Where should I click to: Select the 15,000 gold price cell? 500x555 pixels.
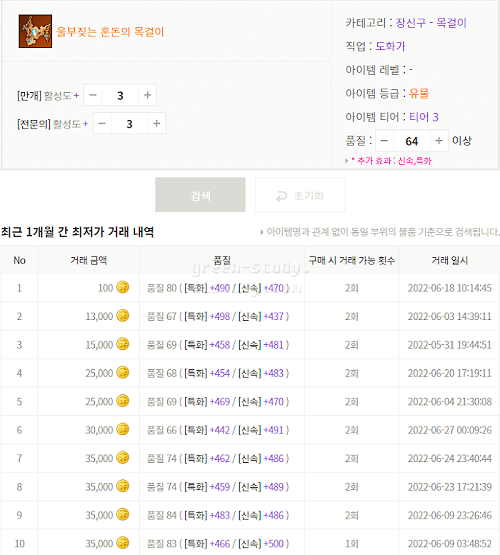(x=88, y=344)
